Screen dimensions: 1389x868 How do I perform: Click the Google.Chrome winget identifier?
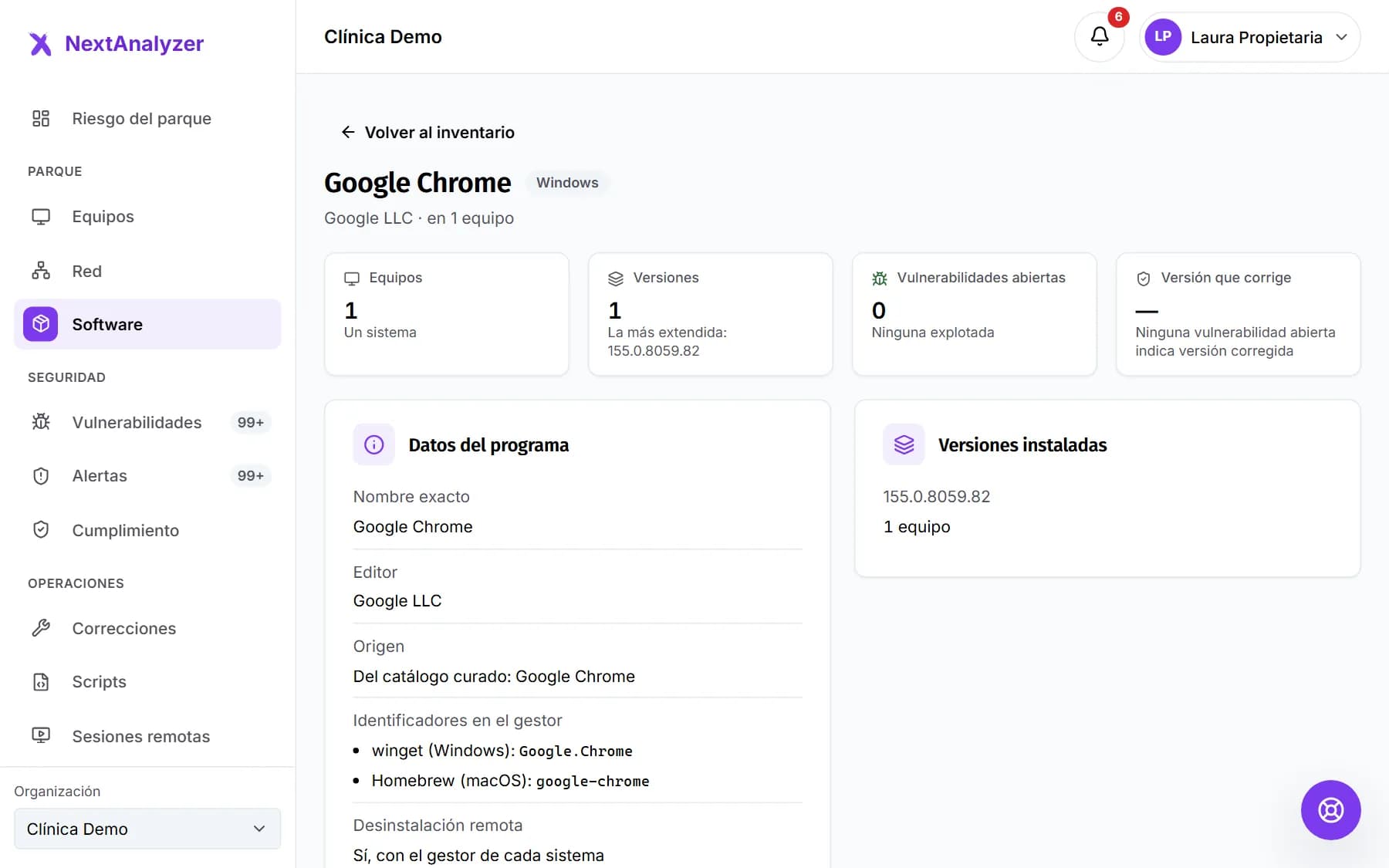(575, 751)
